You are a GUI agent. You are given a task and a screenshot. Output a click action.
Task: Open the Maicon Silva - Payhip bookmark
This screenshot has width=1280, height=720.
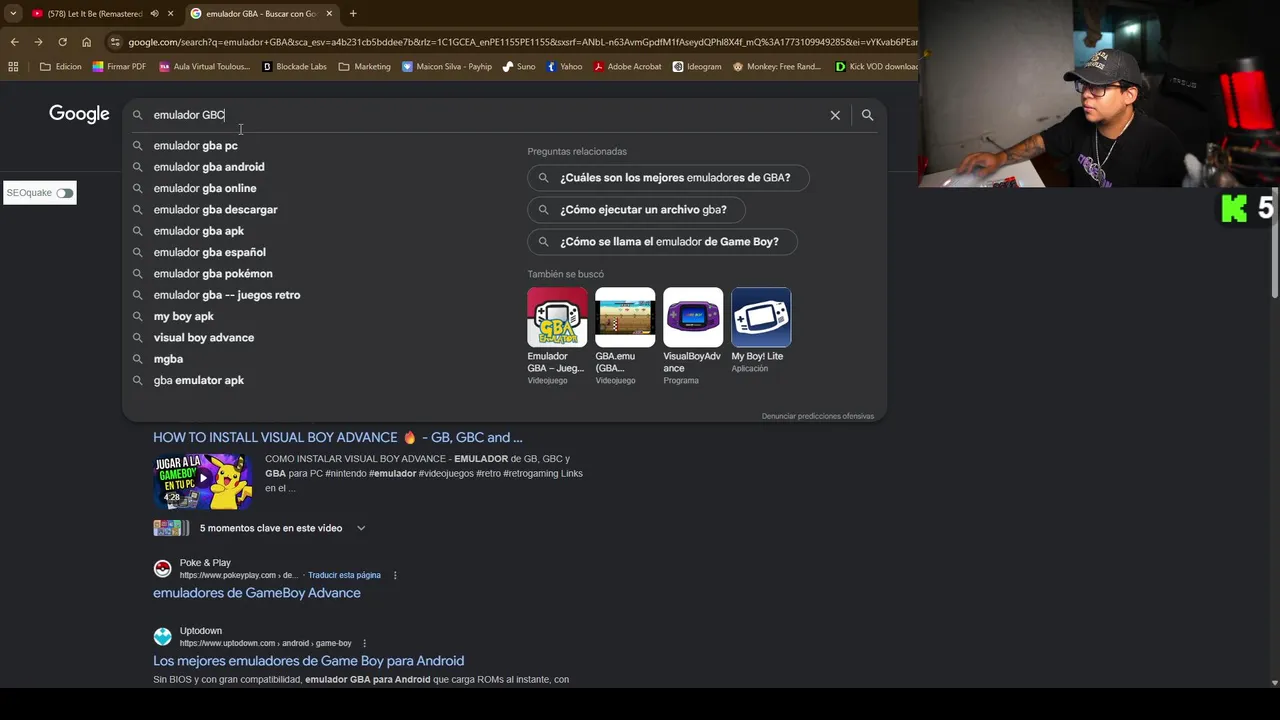(446, 67)
